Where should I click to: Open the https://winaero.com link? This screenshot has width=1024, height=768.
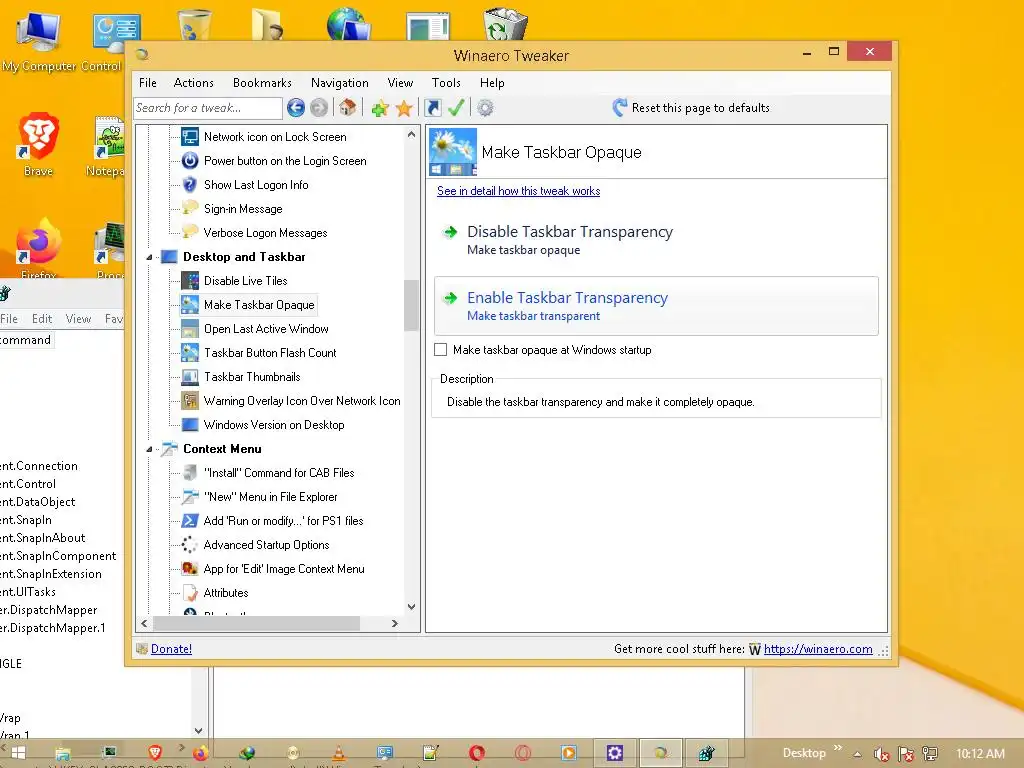tap(818, 649)
